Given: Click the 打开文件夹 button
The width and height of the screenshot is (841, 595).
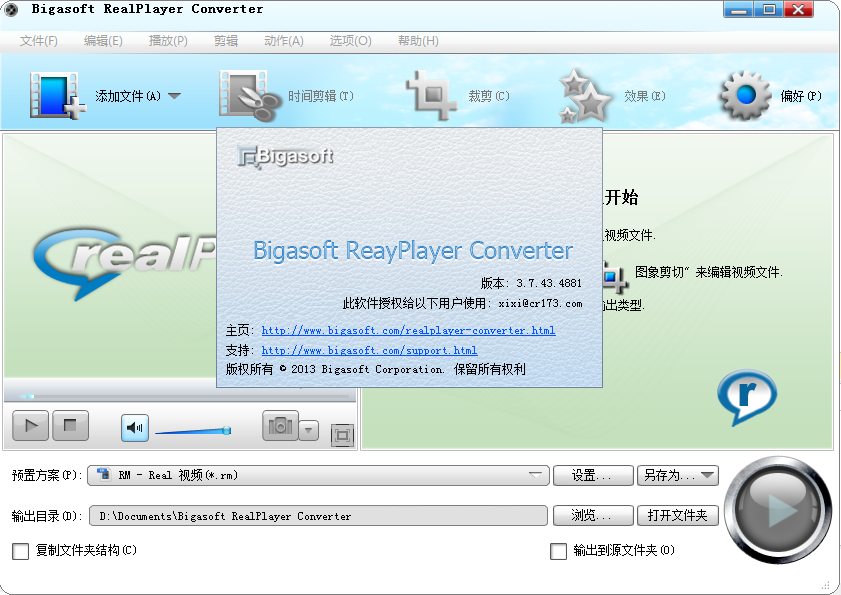Looking at the screenshot, I should [x=677, y=516].
